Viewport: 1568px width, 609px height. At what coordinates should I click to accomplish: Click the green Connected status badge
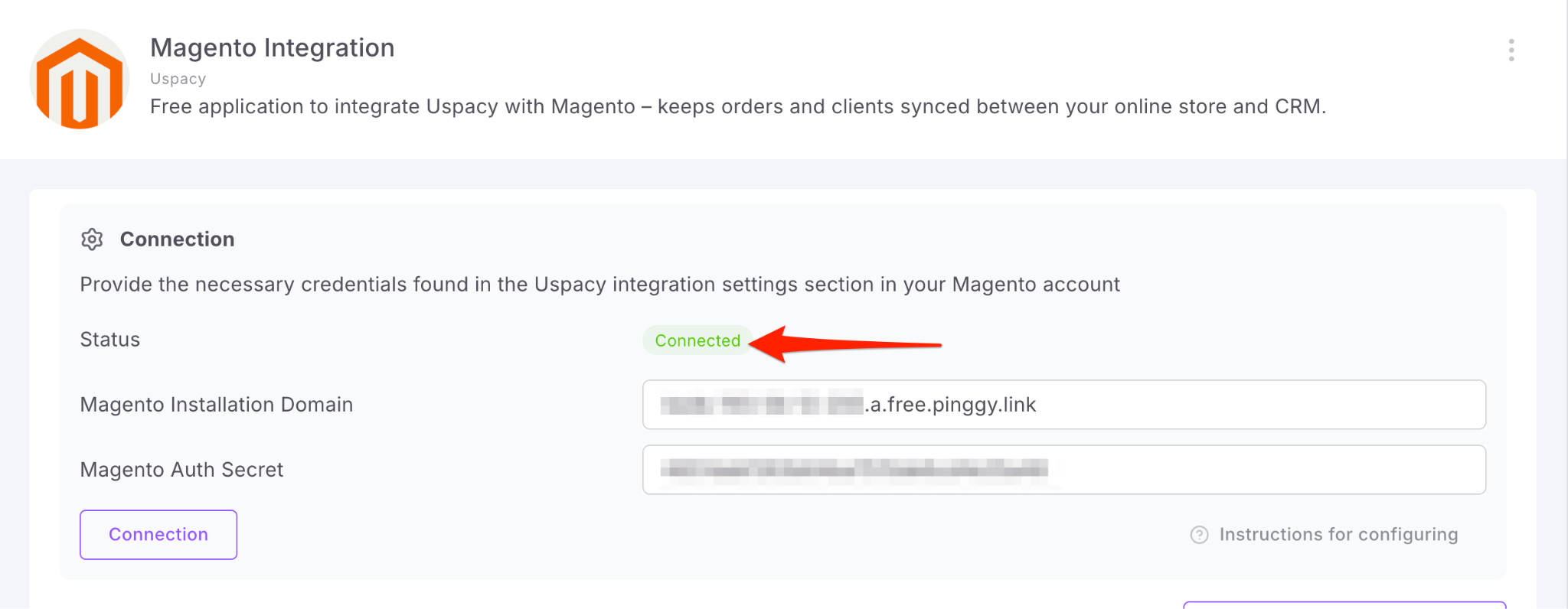tap(697, 340)
